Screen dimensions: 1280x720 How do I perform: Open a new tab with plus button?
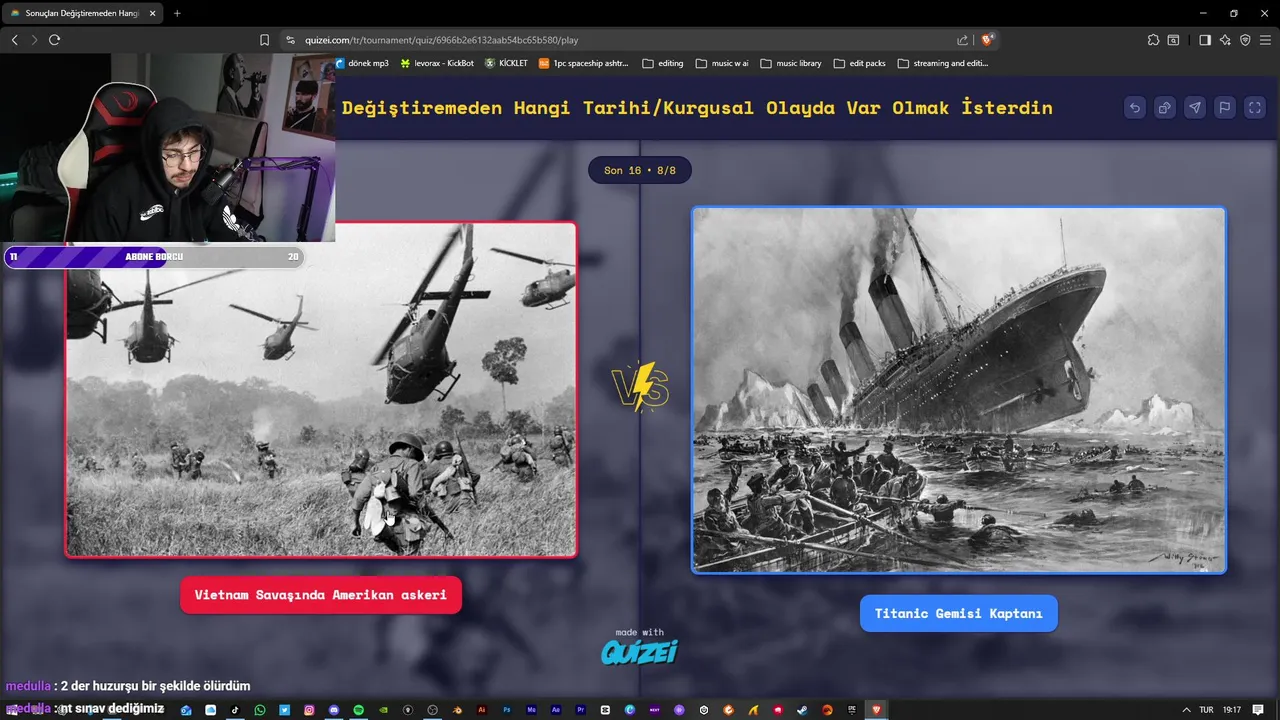[177, 13]
